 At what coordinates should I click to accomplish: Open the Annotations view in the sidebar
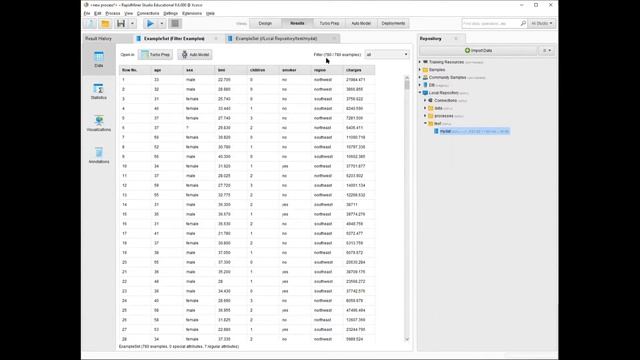(99, 156)
